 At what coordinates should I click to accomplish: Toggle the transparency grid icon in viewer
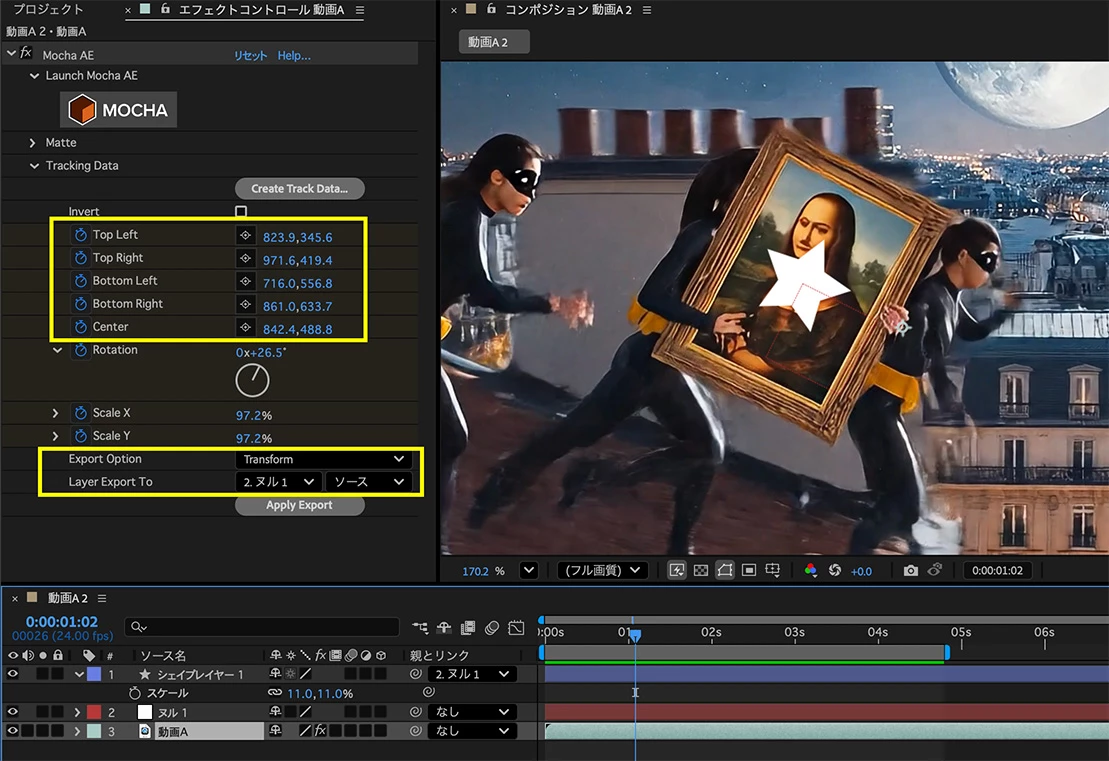click(701, 570)
